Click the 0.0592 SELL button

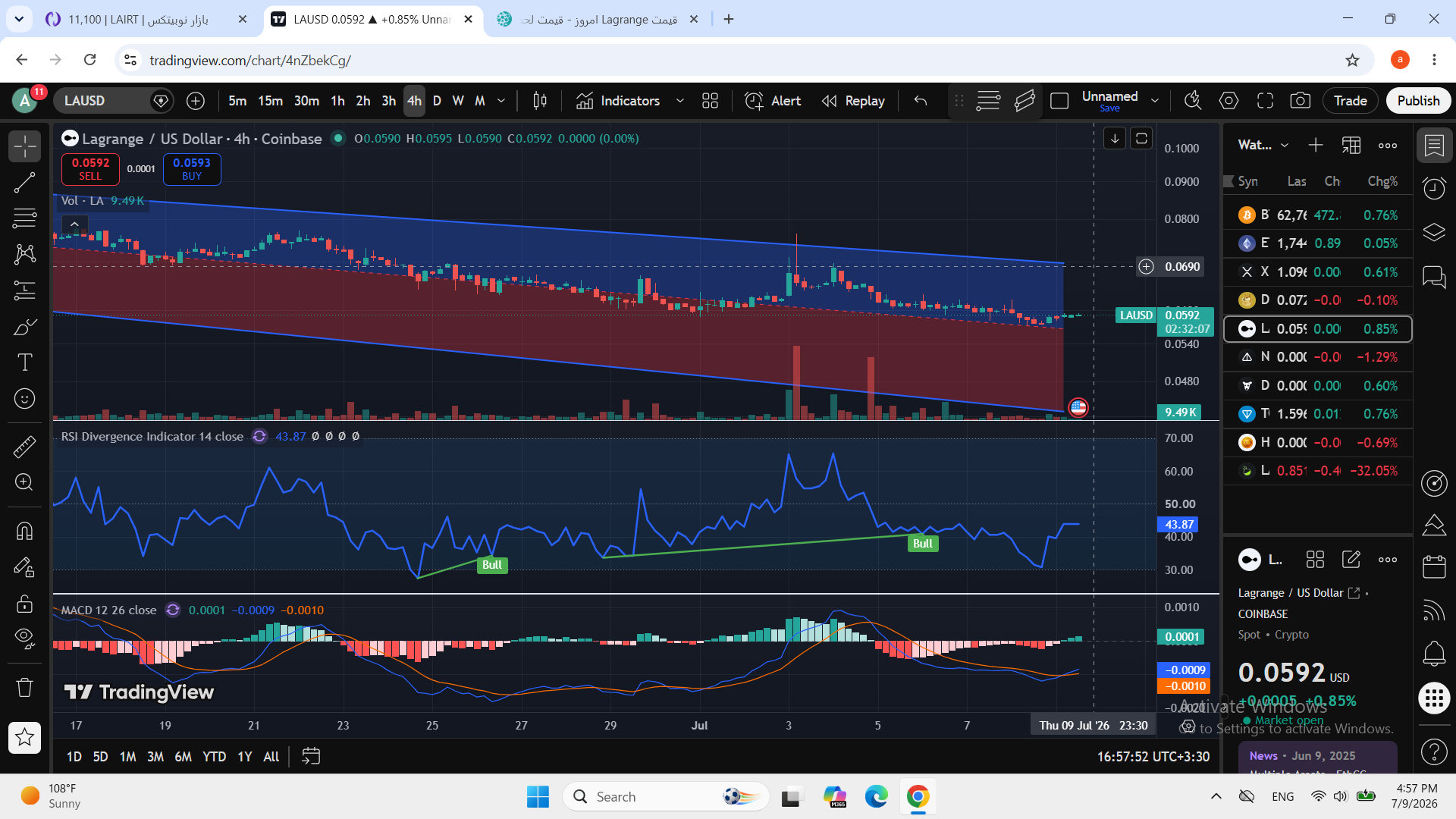click(x=90, y=169)
